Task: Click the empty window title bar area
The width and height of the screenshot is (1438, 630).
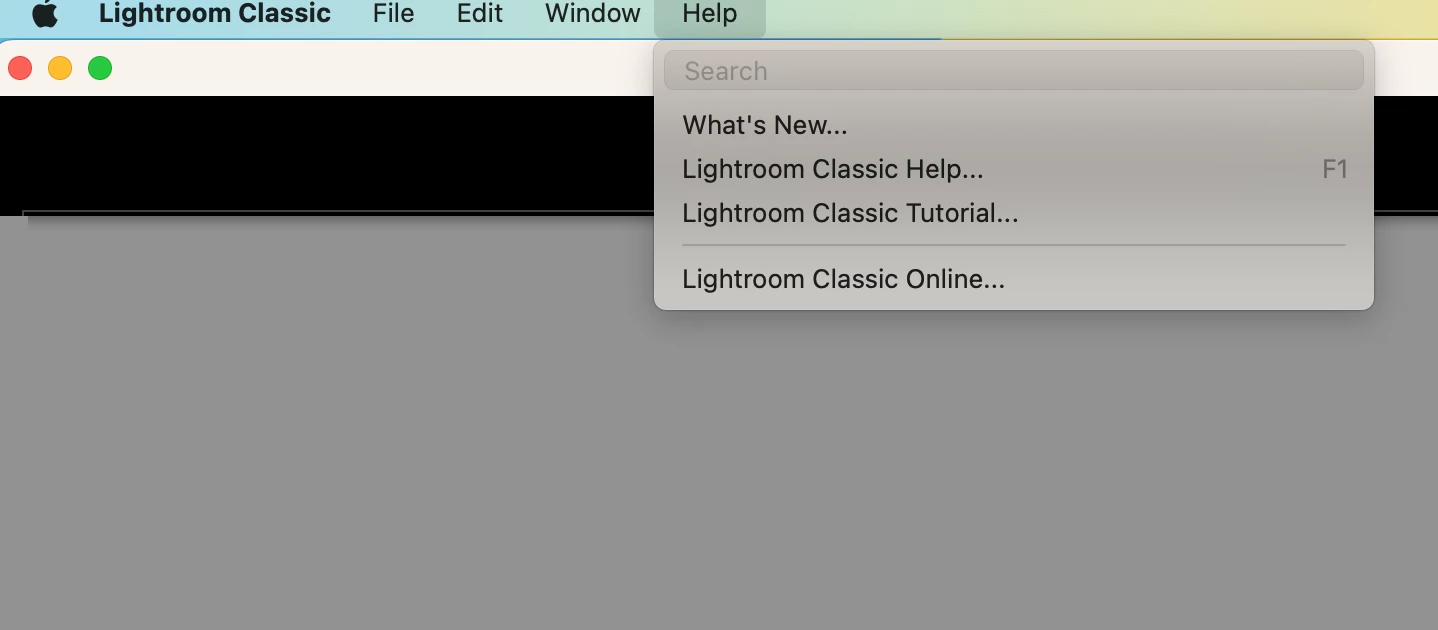Action: coord(380,68)
